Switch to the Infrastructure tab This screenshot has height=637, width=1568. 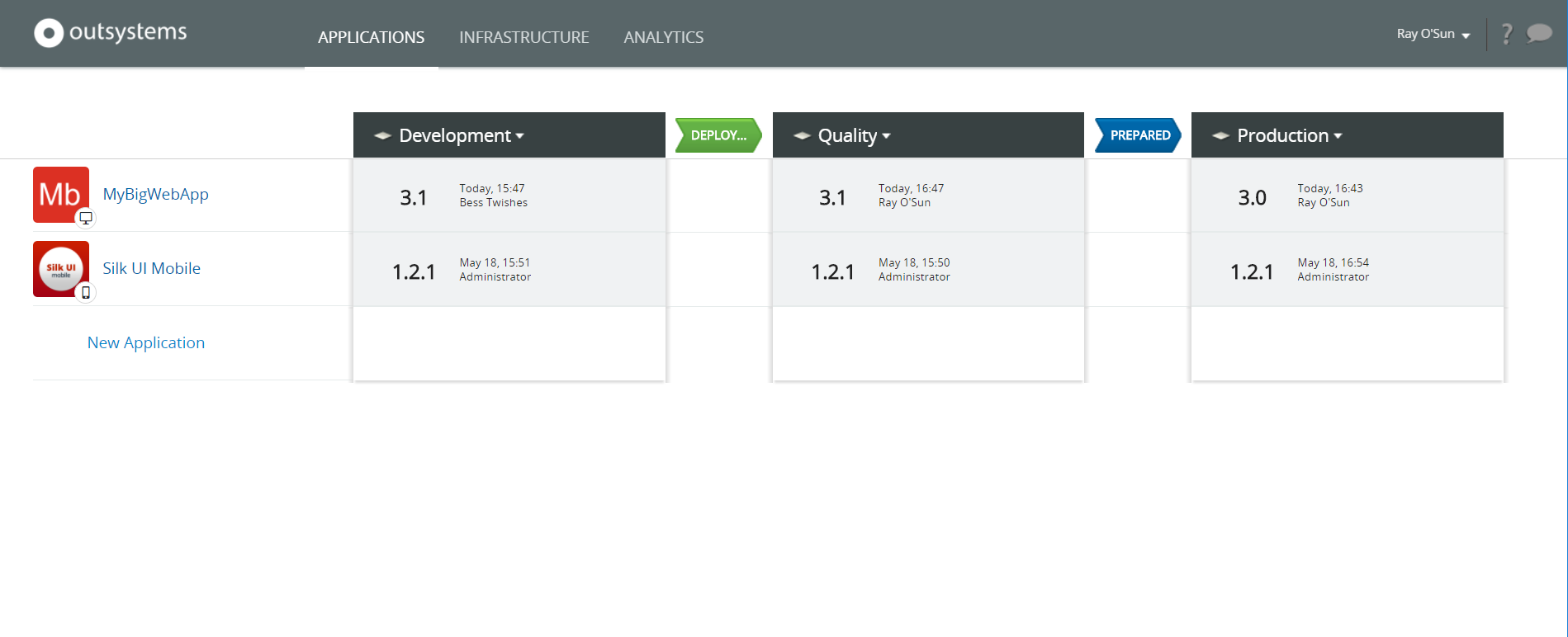523,37
